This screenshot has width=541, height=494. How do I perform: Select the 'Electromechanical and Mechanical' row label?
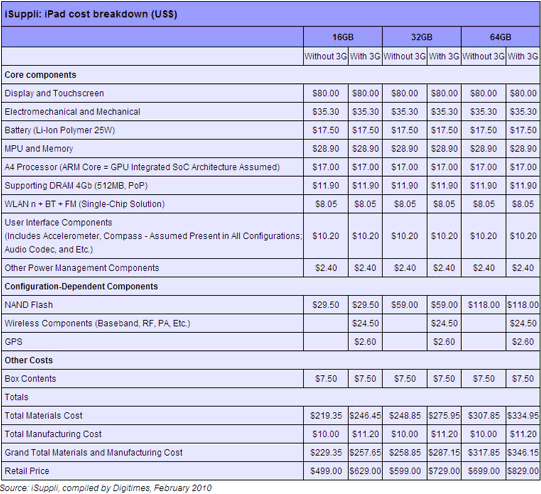point(72,112)
